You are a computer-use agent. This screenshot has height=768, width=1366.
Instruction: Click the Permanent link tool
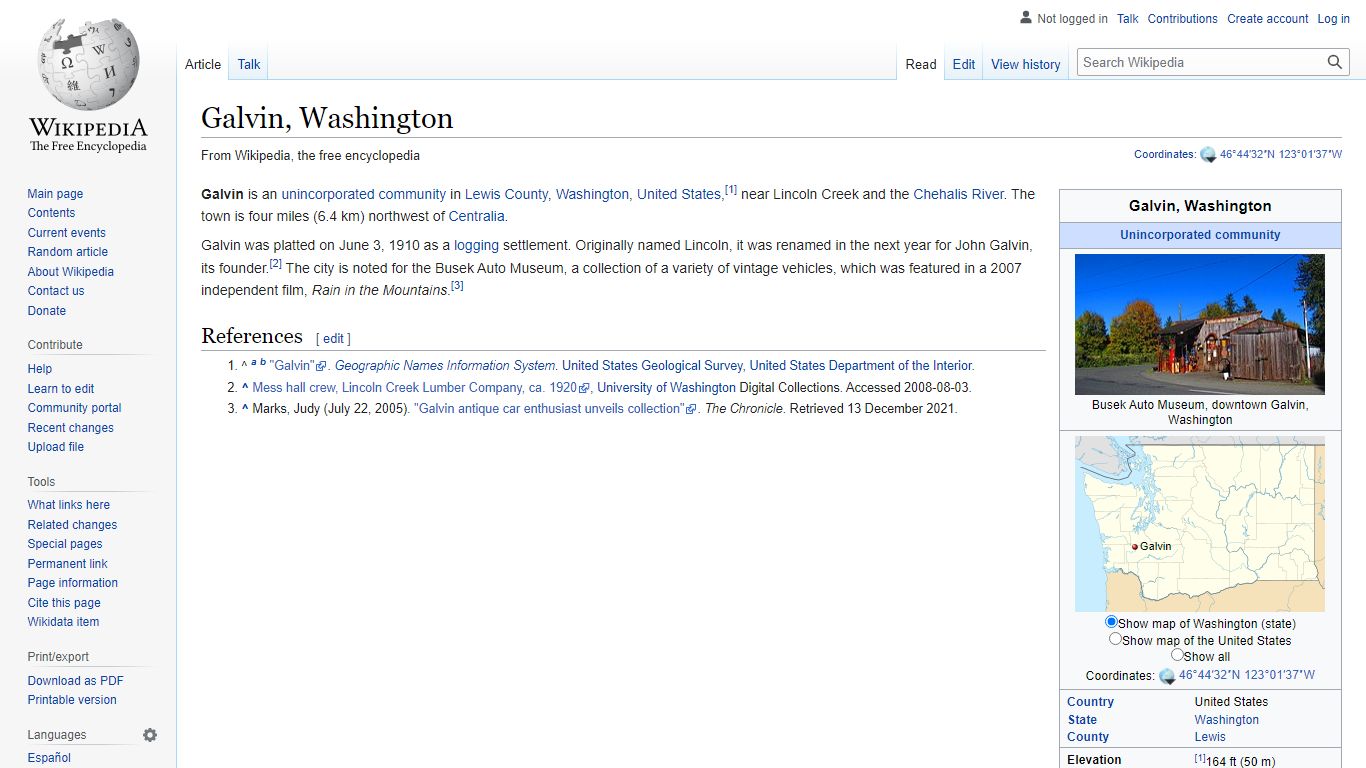[67, 564]
